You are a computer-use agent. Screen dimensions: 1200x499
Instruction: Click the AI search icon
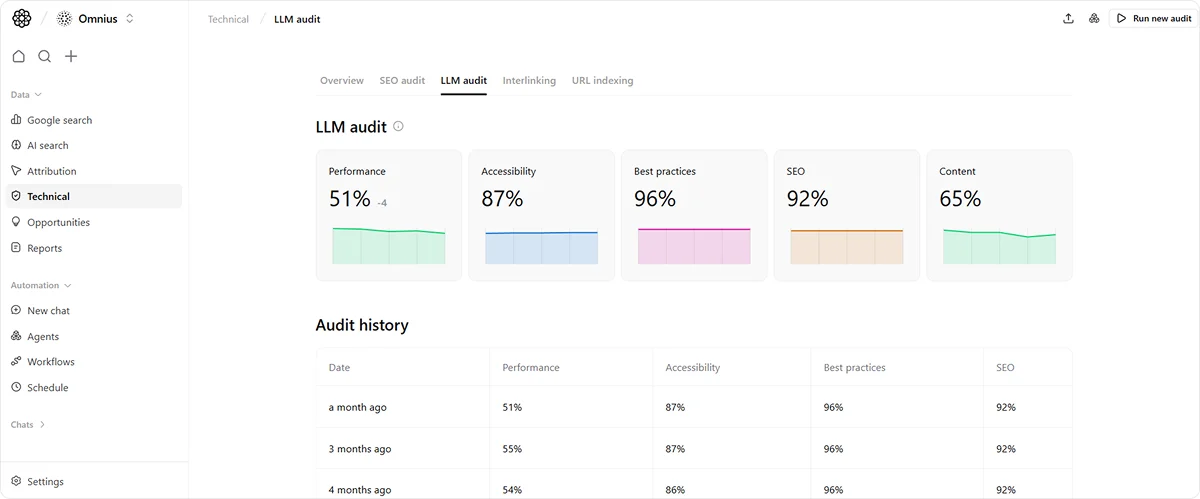coord(16,145)
